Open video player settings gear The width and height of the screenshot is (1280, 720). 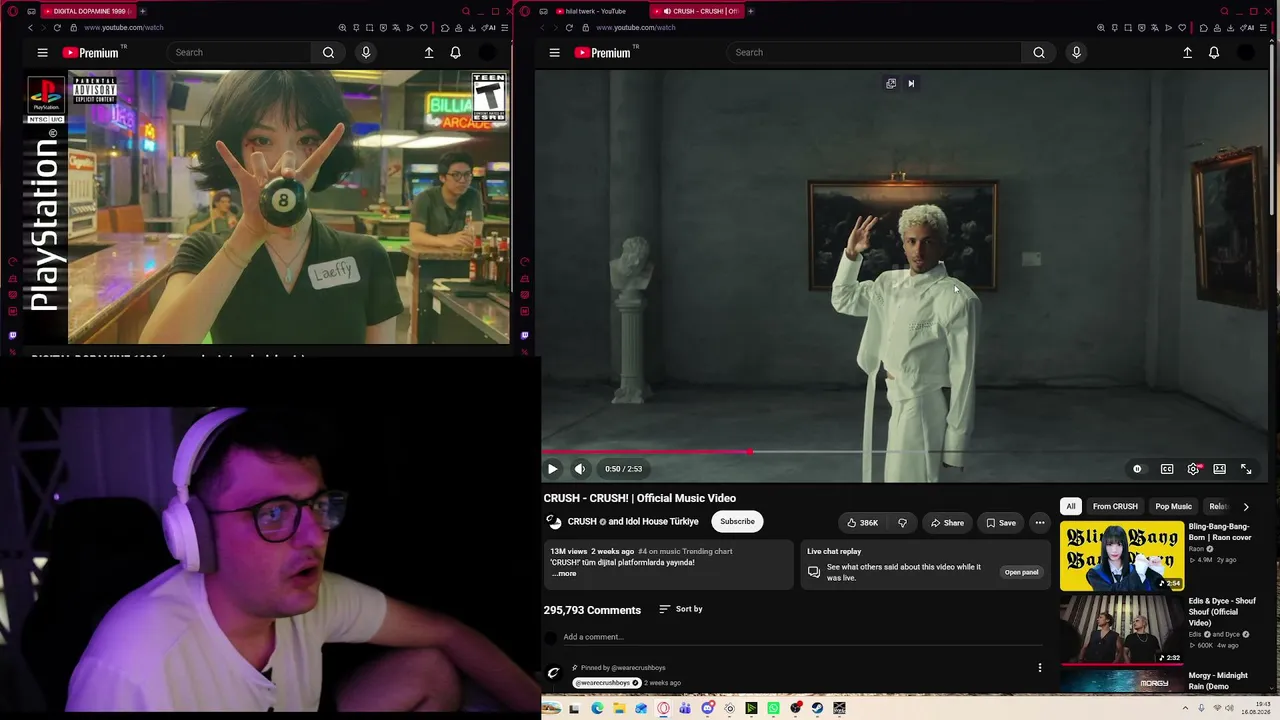(1193, 469)
